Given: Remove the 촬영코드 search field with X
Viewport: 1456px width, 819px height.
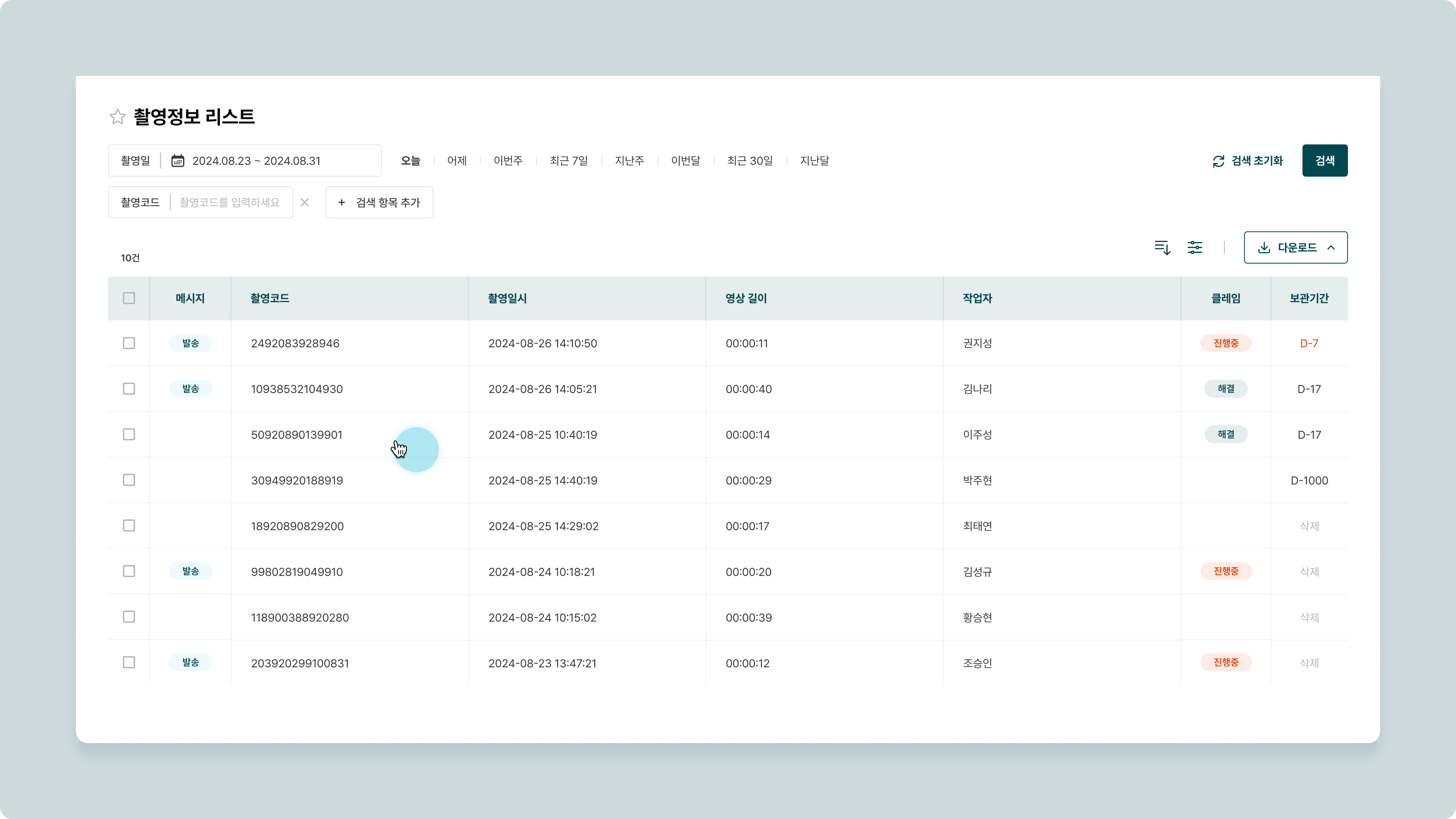Looking at the screenshot, I should 304,202.
